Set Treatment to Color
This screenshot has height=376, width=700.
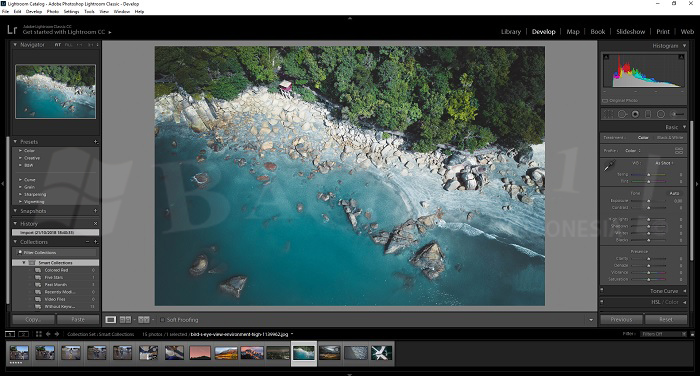tap(643, 138)
